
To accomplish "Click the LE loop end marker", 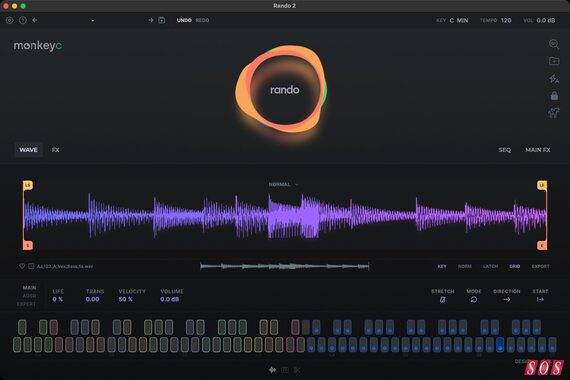I will pyautogui.click(x=542, y=185).
